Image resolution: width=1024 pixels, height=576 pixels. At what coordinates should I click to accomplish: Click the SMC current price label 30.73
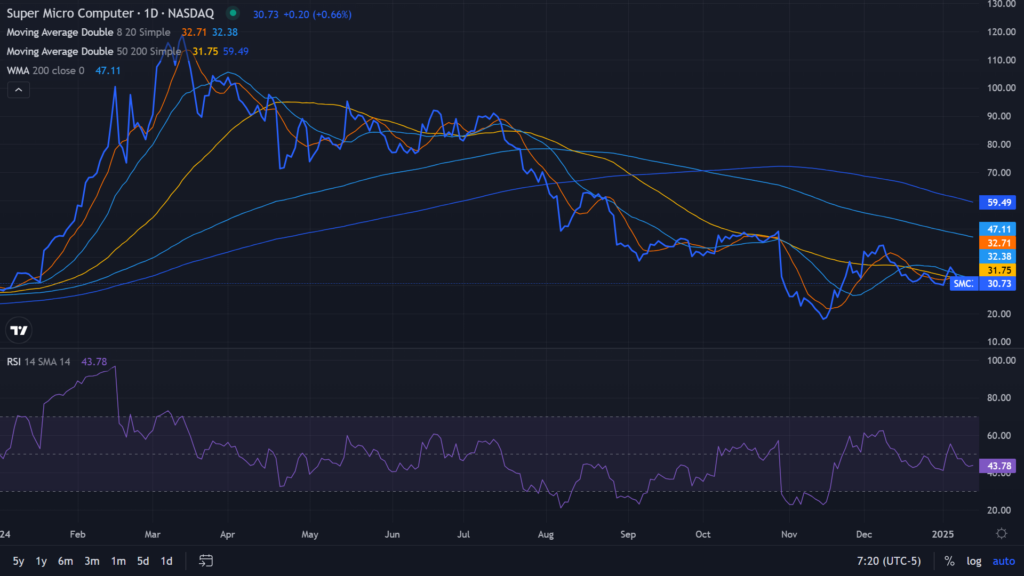pyautogui.click(x=995, y=284)
